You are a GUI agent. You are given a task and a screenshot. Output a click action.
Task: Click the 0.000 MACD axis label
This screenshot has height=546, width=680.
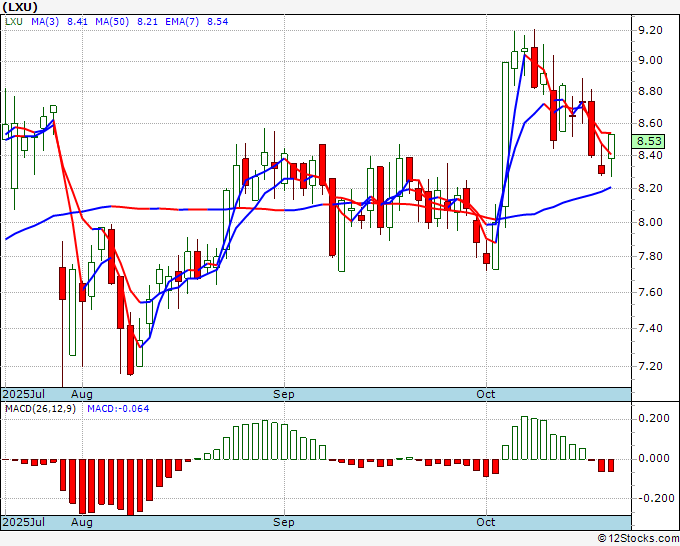point(654,458)
